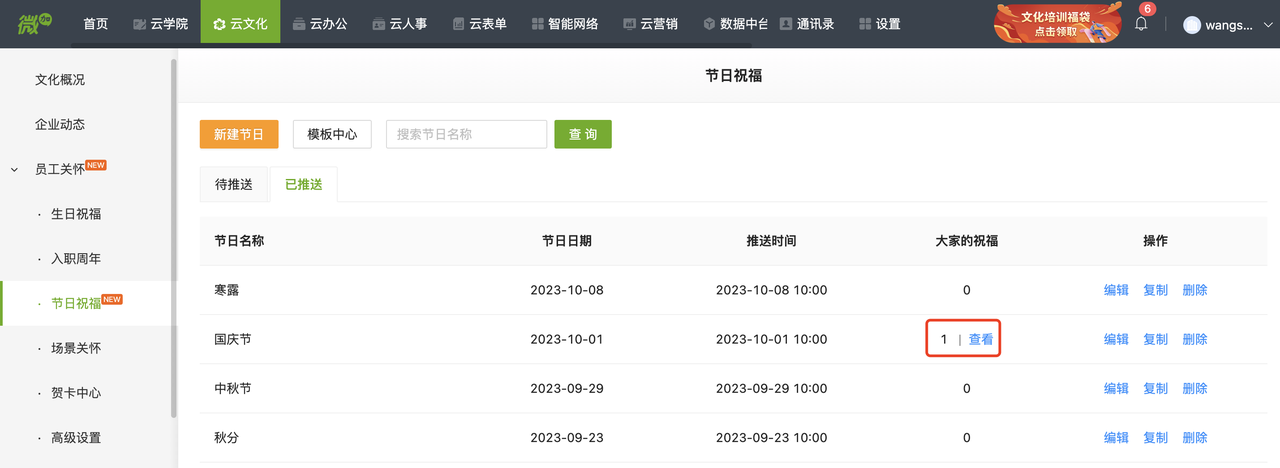Click the green logo at top left
The image size is (1280, 468).
pos(35,22)
